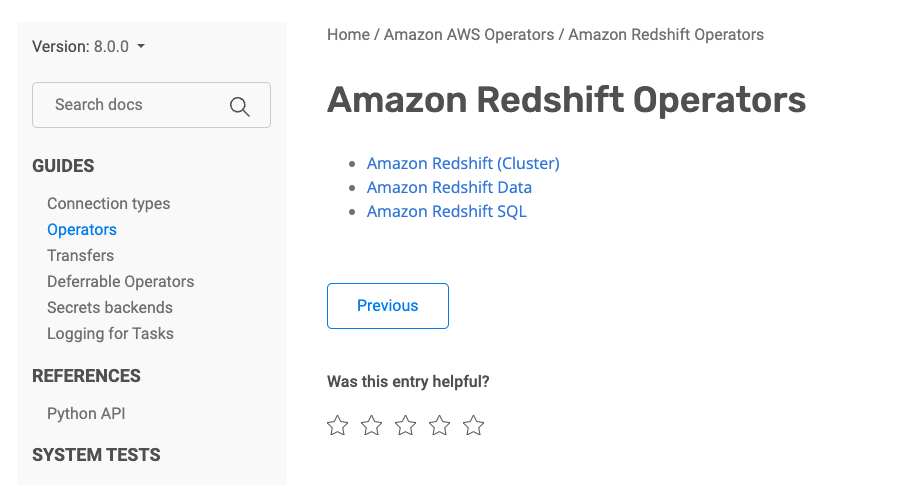Go to Amazon AWS Operators breadcrumb

coord(468,35)
